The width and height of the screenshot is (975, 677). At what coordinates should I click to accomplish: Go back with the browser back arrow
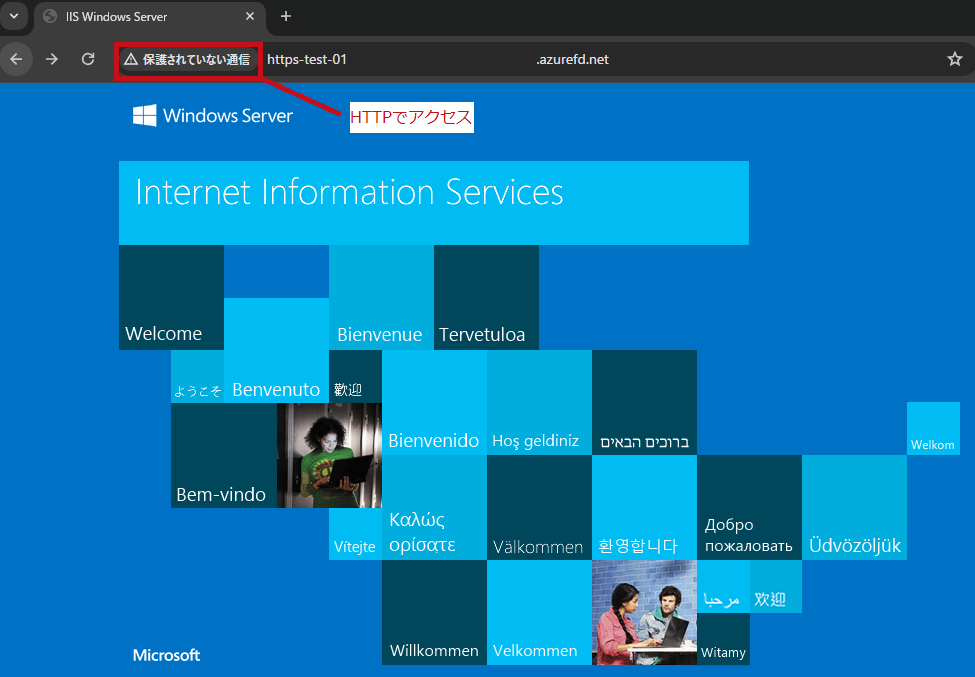tap(16, 59)
